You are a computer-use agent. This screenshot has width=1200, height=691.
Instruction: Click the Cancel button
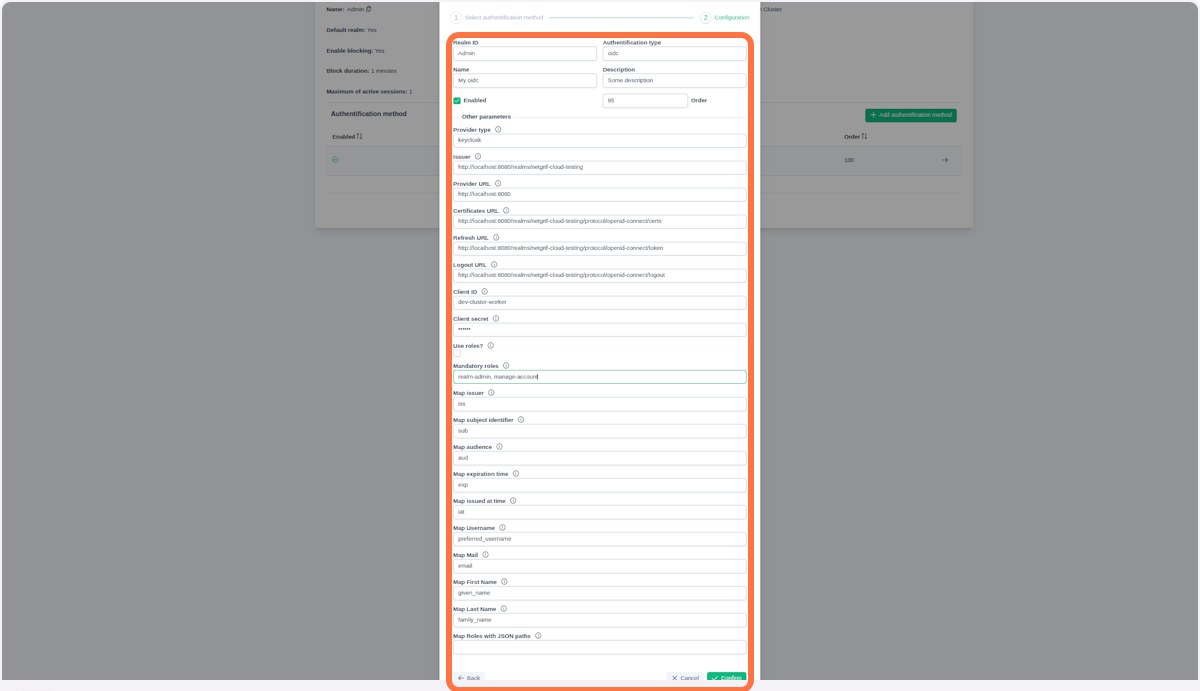pos(685,678)
